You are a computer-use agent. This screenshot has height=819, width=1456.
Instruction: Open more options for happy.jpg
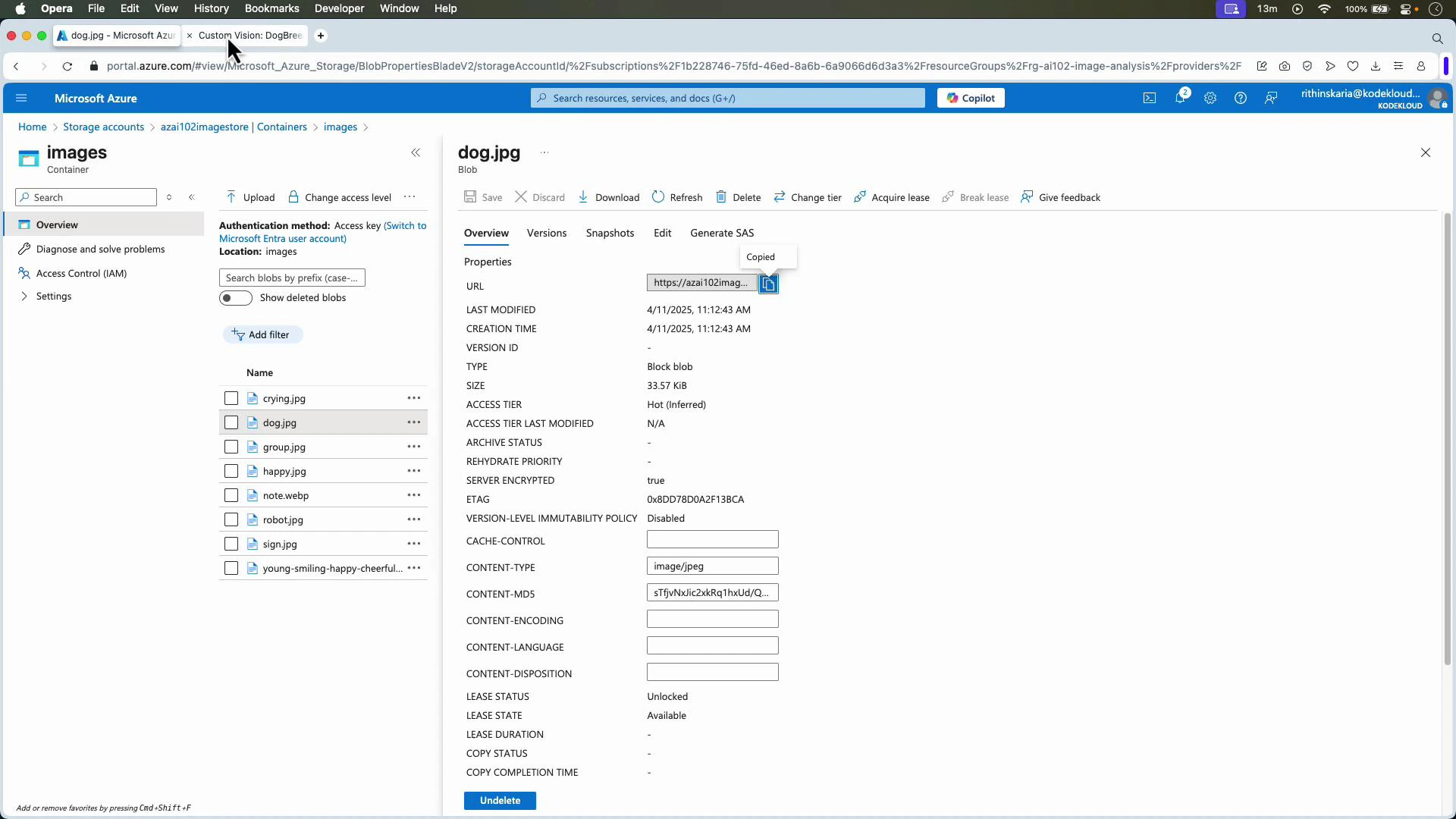coord(414,471)
